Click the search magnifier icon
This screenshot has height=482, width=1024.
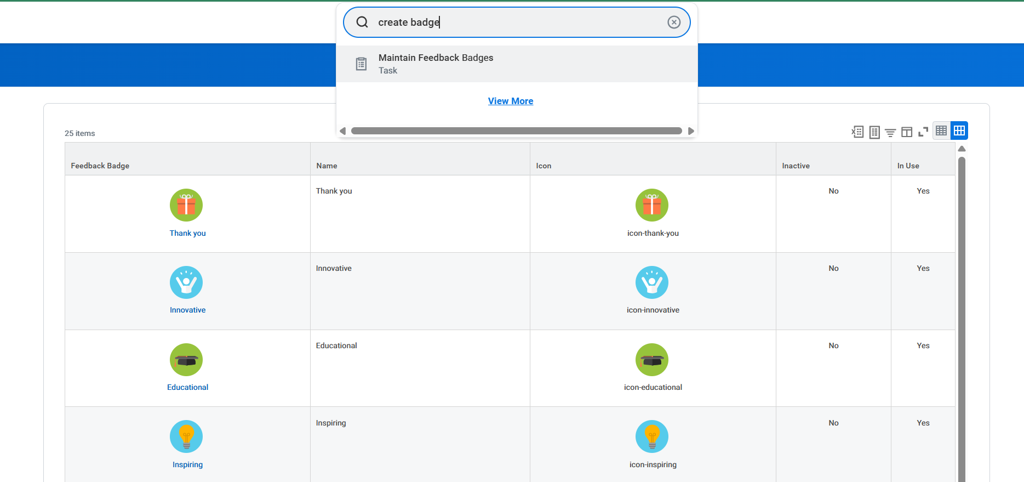pos(362,22)
